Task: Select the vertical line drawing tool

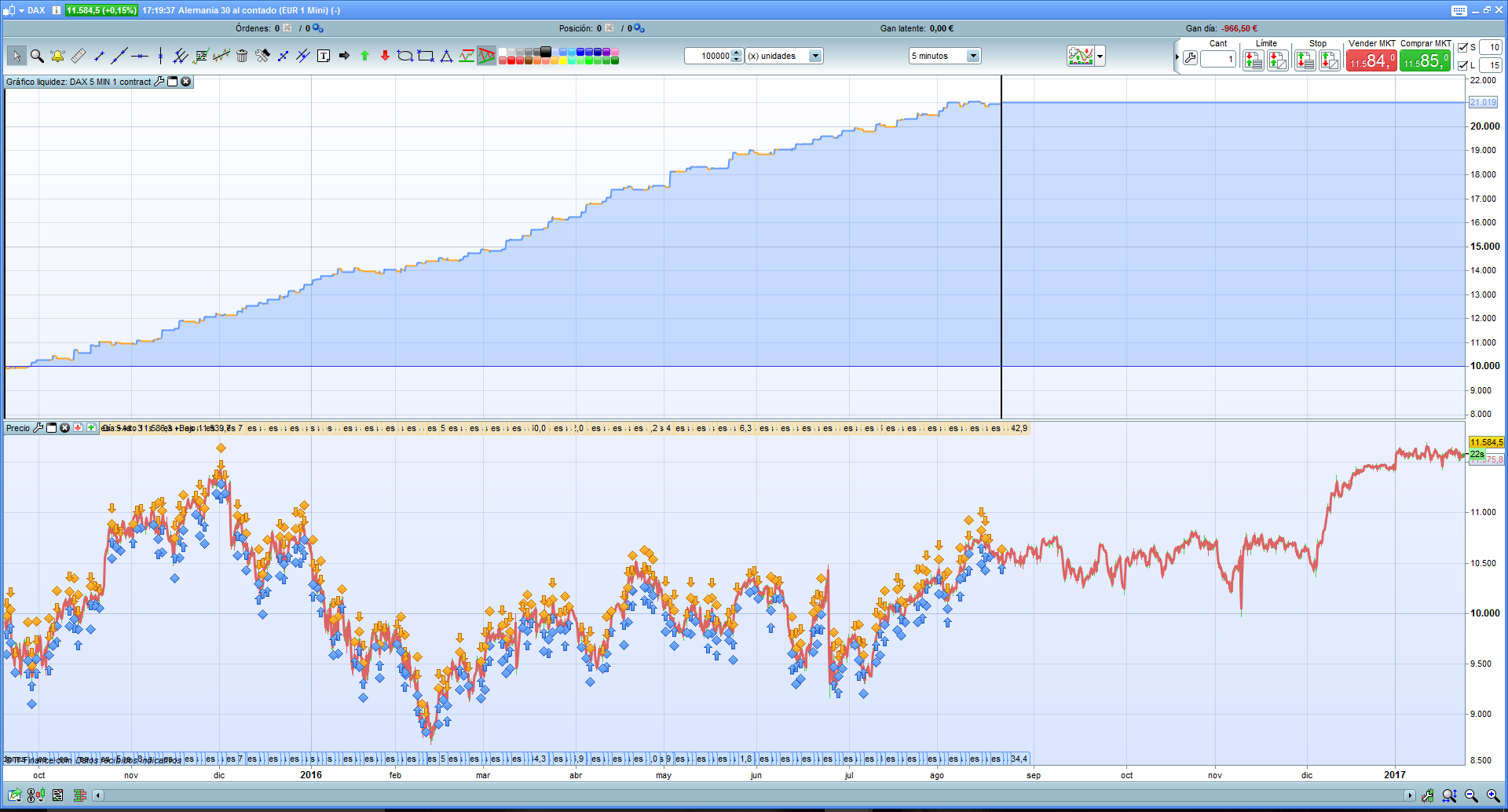Action: tap(160, 56)
